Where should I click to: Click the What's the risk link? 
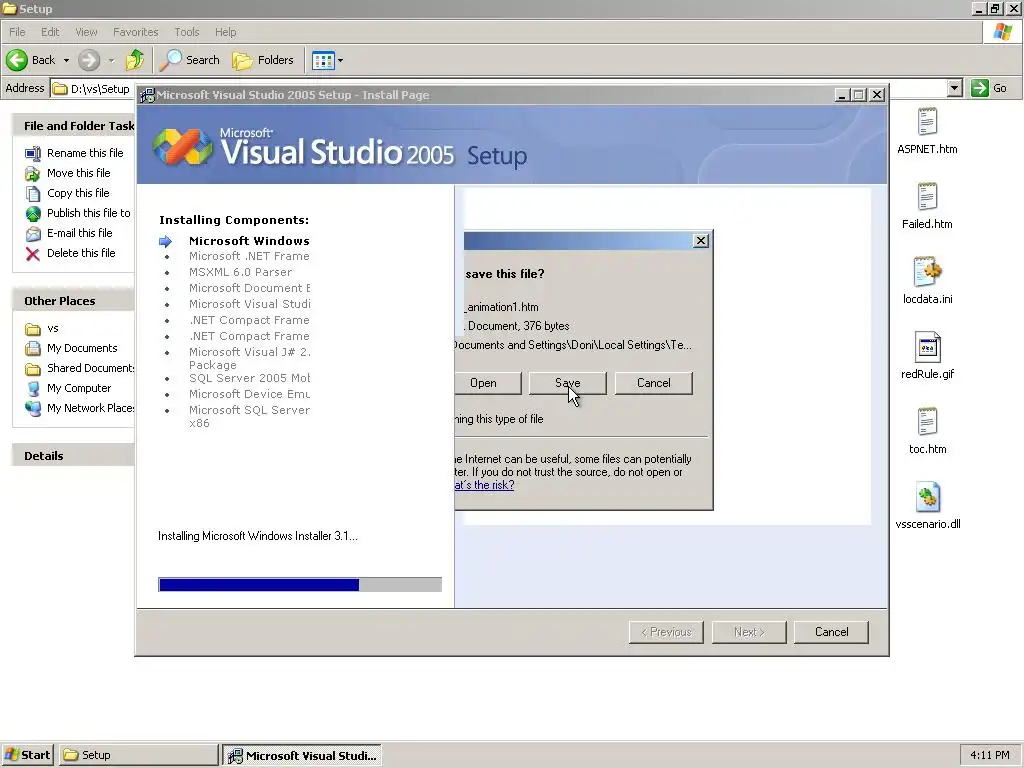(485, 485)
